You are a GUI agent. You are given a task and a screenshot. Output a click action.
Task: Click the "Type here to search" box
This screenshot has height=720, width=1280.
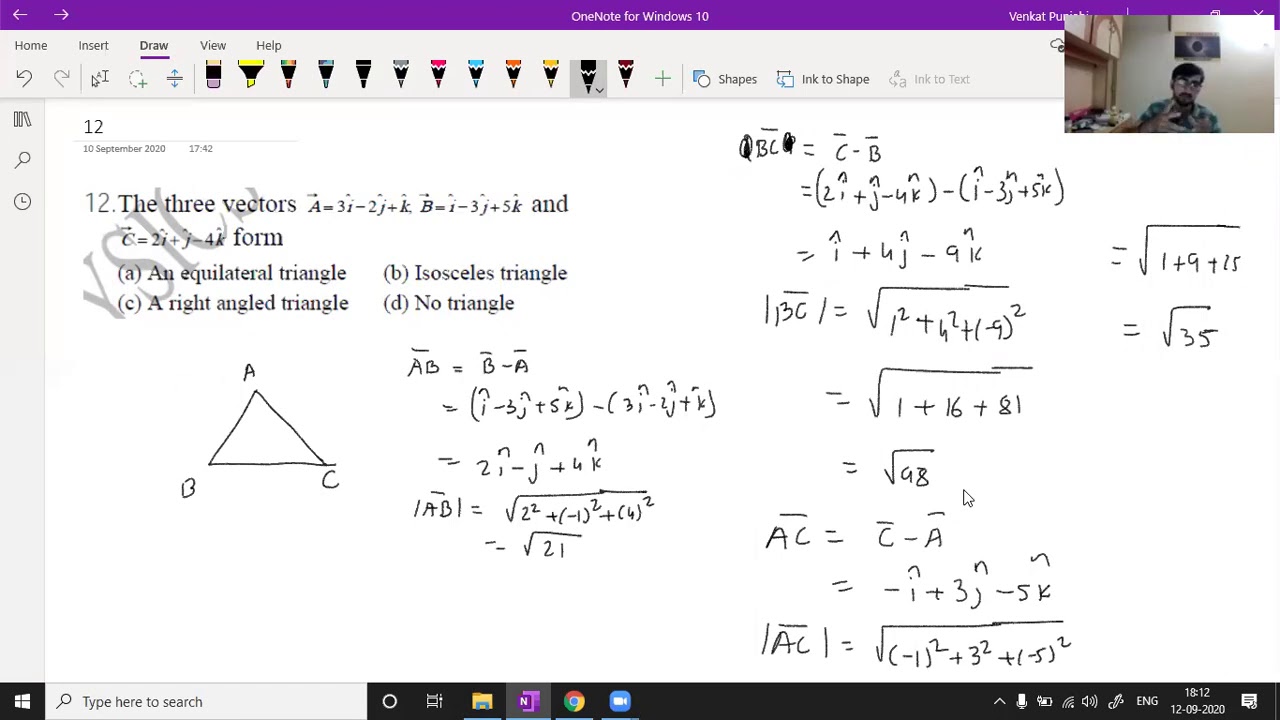click(x=206, y=701)
